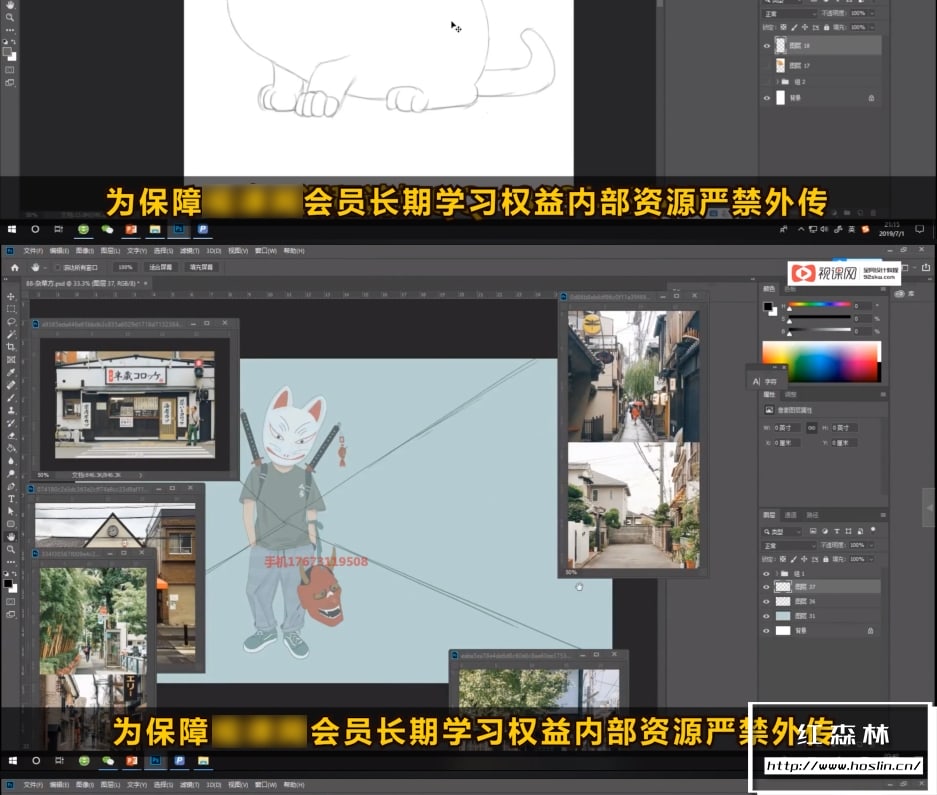Click the Home icon in options bar
Image resolution: width=937 pixels, height=795 pixels.
pyautogui.click(x=15, y=267)
